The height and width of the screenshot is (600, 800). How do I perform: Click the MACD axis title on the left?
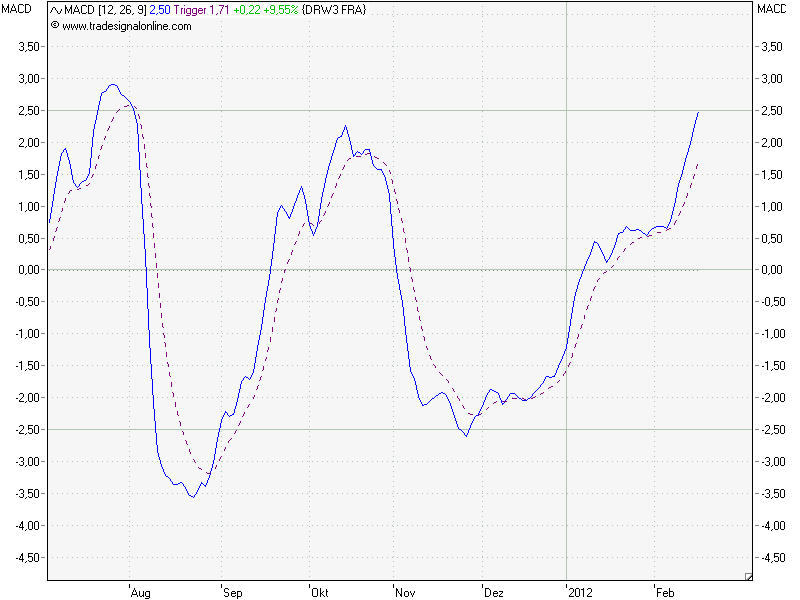[19, 10]
